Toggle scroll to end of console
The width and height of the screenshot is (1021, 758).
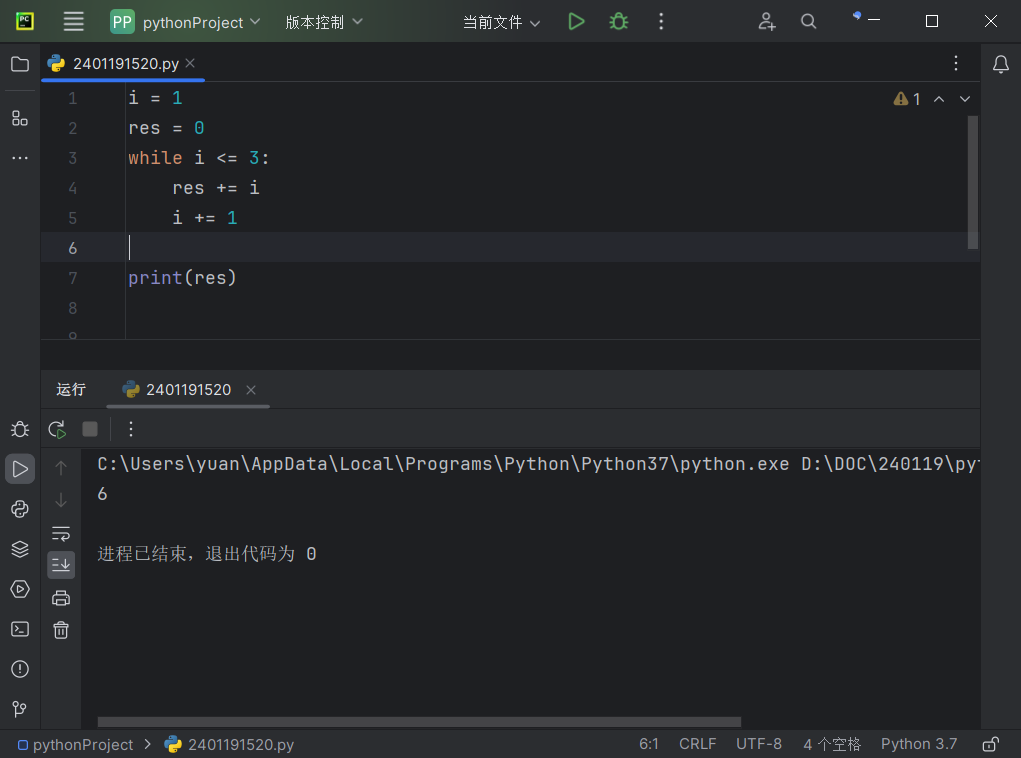coord(61,565)
